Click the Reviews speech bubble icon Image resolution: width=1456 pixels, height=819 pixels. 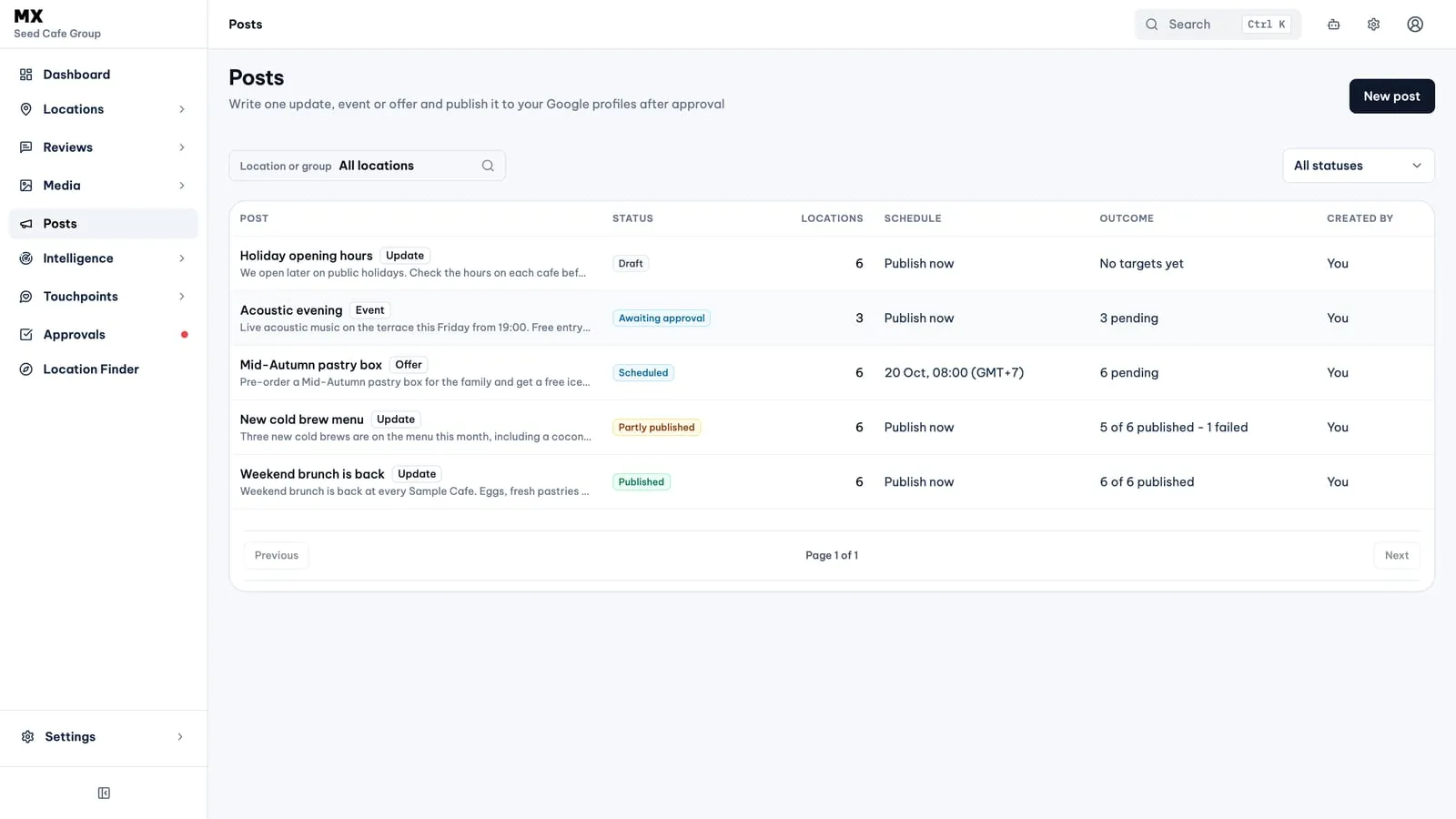click(x=25, y=147)
